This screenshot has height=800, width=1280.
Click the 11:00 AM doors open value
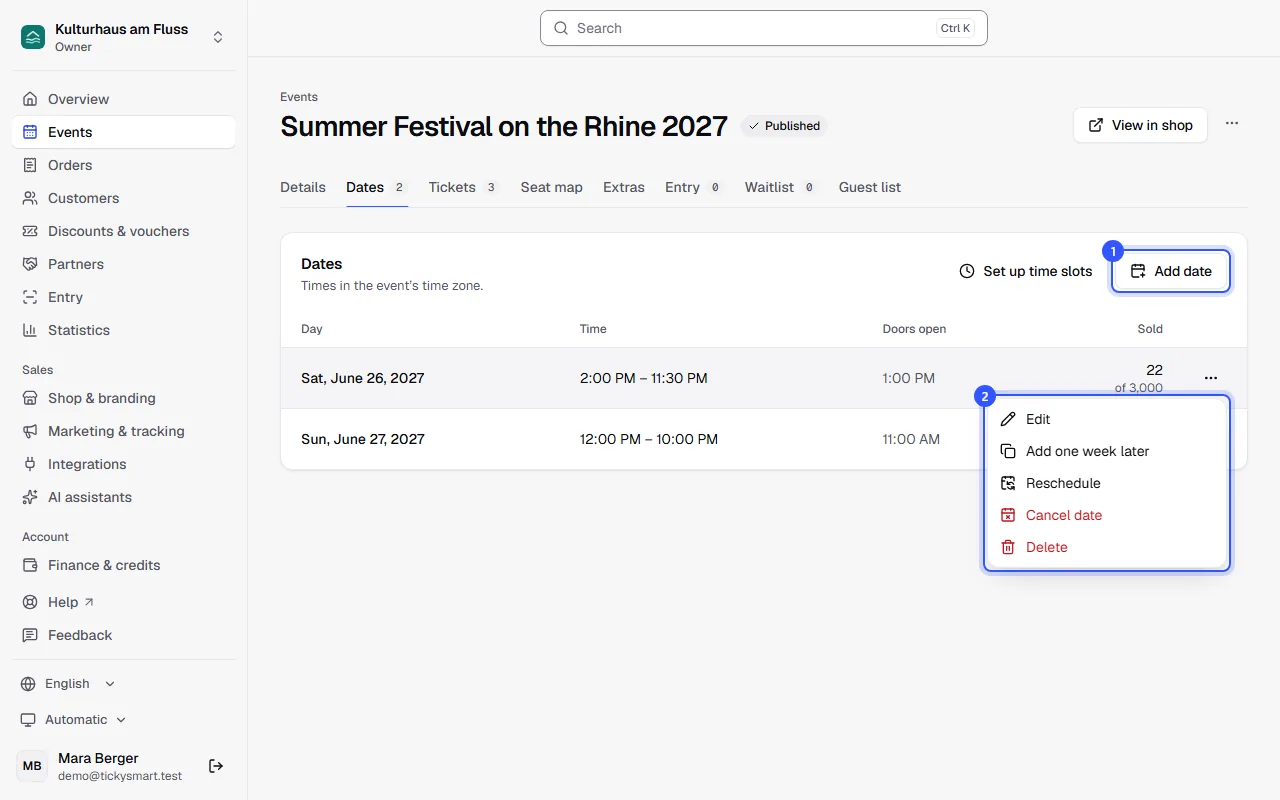(911, 439)
